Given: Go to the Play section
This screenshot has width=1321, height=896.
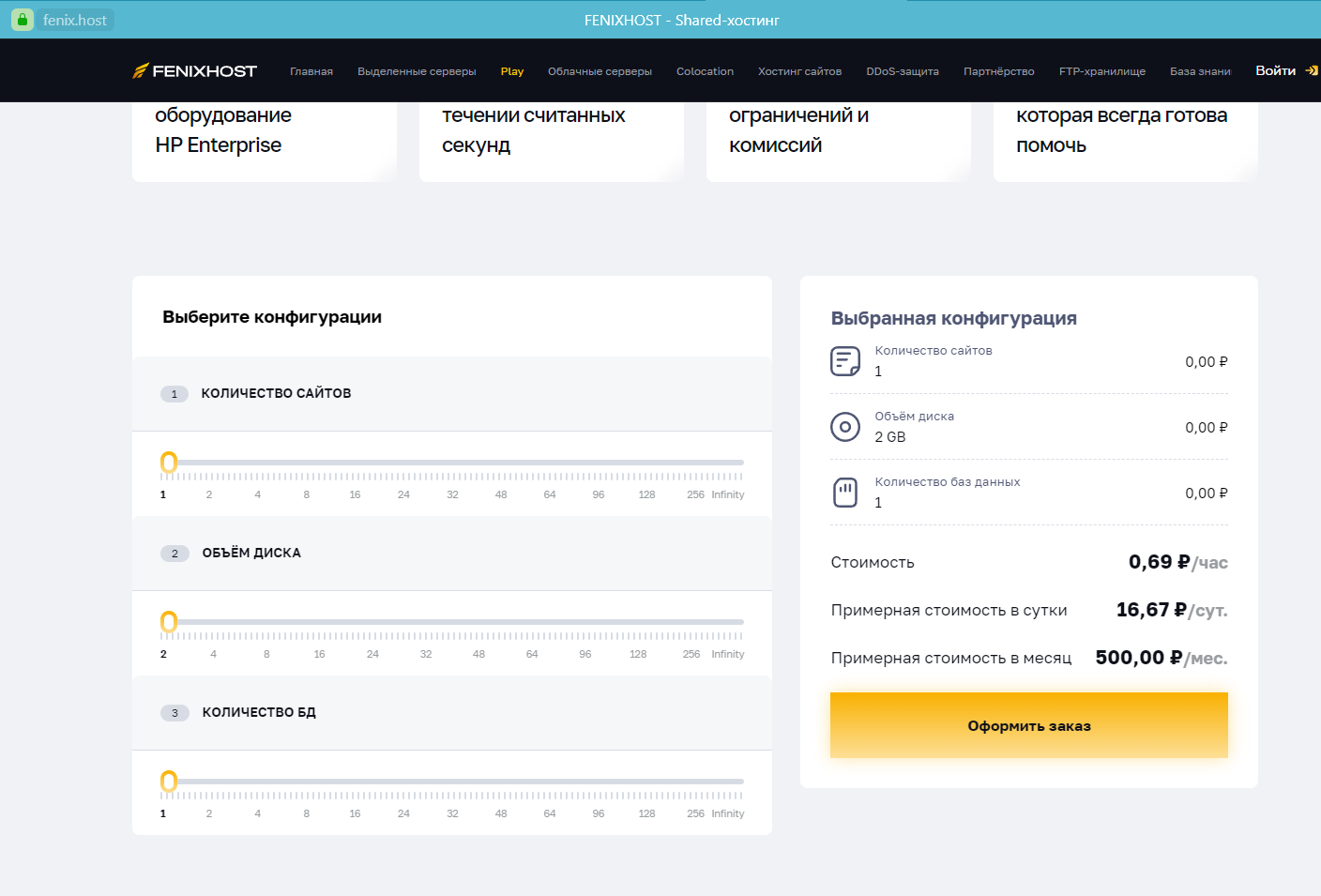Looking at the screenshot, I should pyautogui.click(x=512, y=71).
